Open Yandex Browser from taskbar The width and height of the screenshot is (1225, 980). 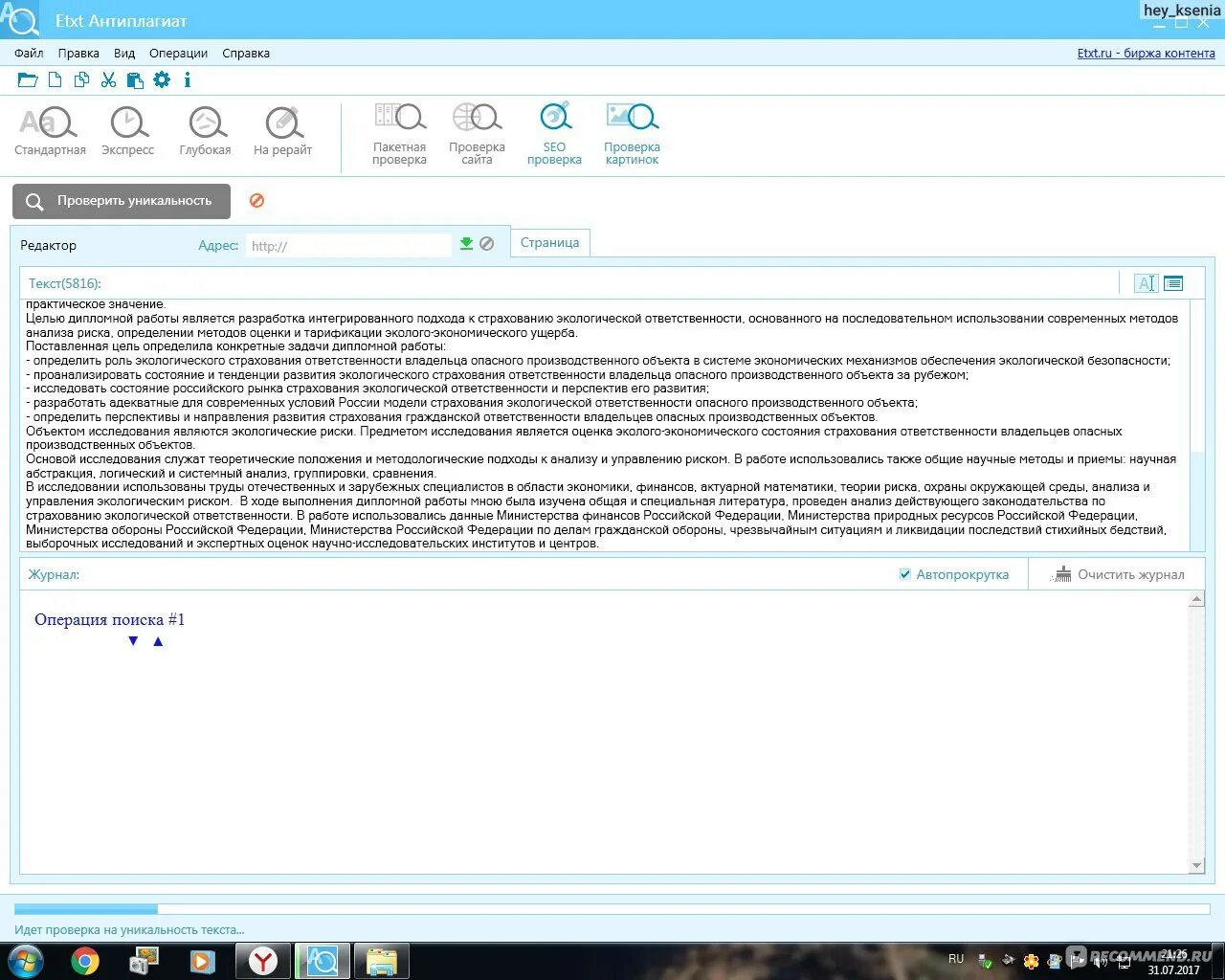262,961
